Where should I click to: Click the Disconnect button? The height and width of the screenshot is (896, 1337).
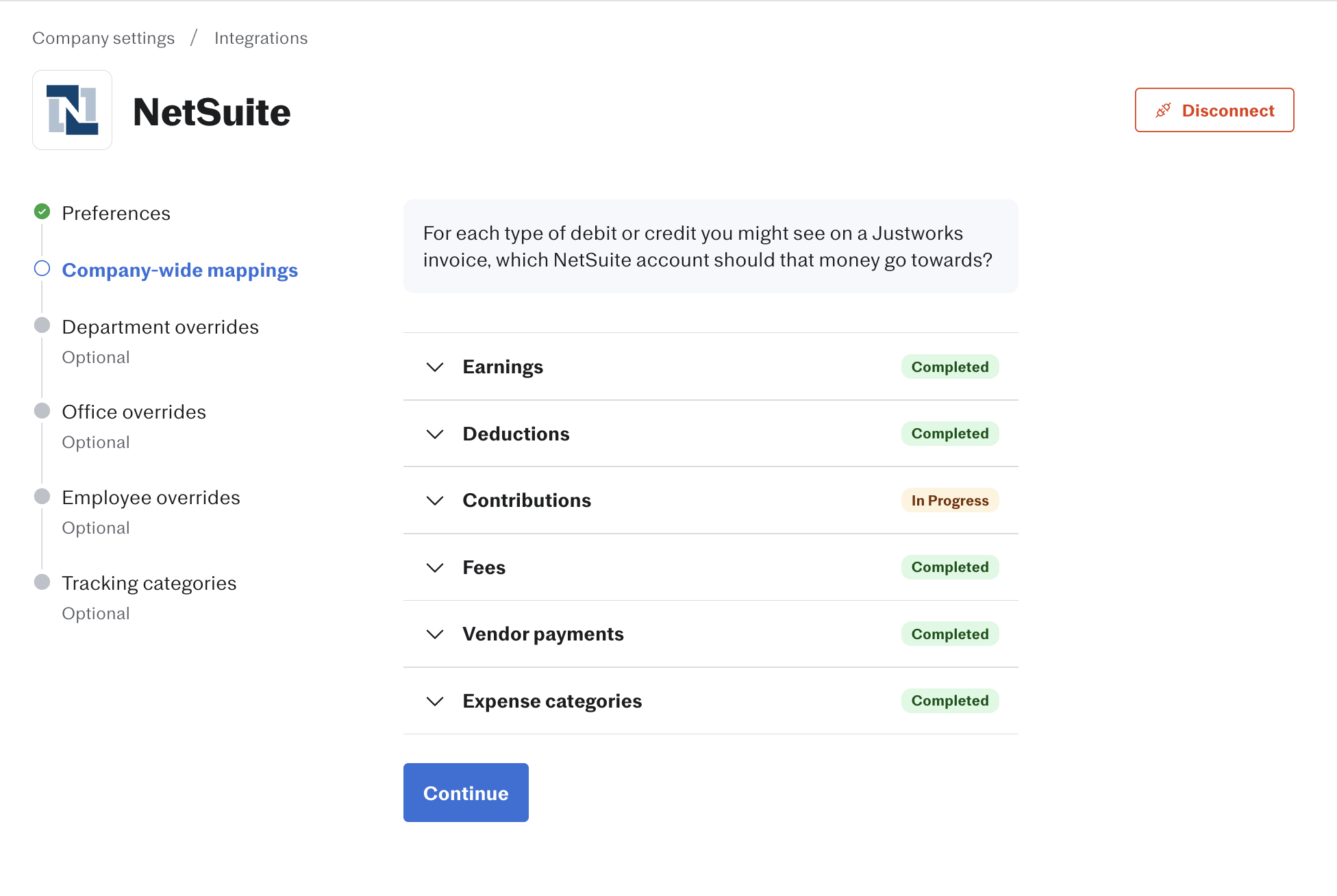1214,110
